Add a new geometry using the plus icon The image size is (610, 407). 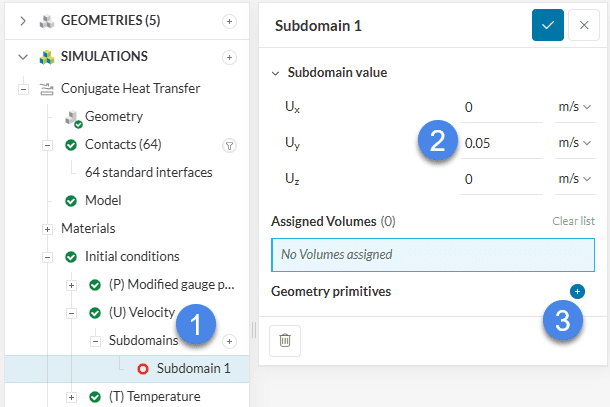click(229, 21)
